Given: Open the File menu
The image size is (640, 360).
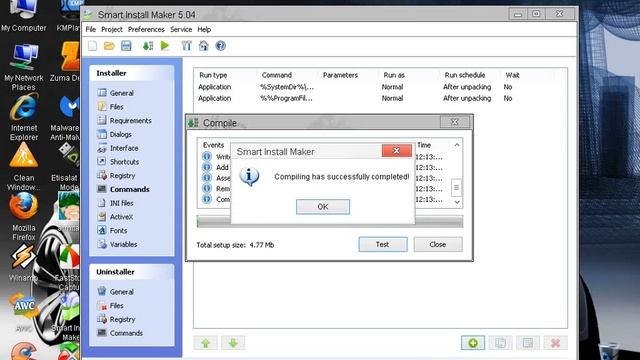Looking at the screenshot, I should click(91, 29).
